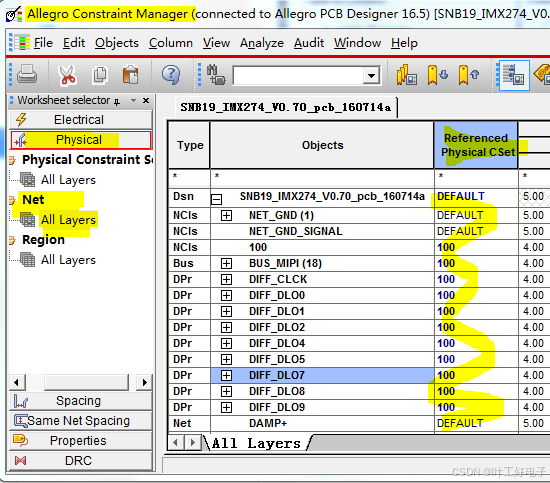Click the pin icon on Worksheet selector
The width and height of the screenshot is (550, 483).
pyautogui.click(x=117, y=101)
